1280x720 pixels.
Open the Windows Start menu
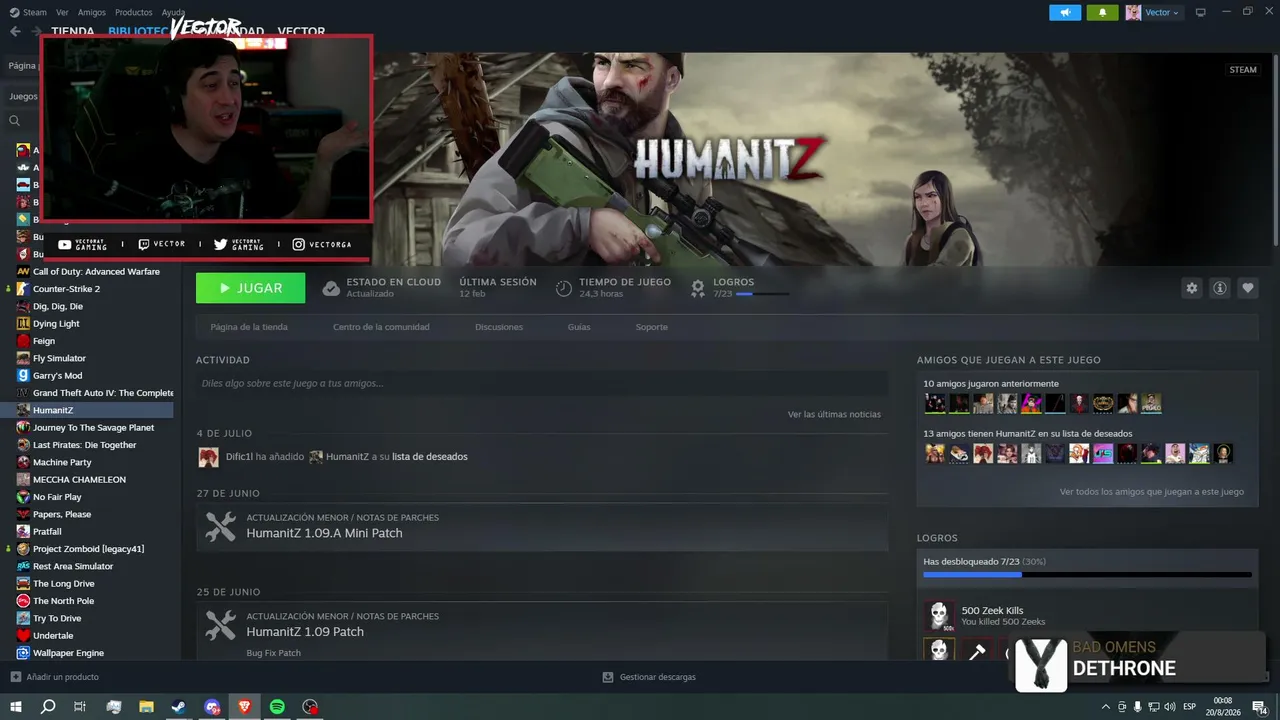[16, 707]
